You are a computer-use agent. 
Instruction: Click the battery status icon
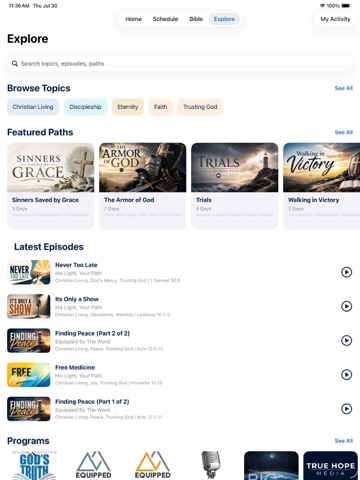click(x=346, y=6)
